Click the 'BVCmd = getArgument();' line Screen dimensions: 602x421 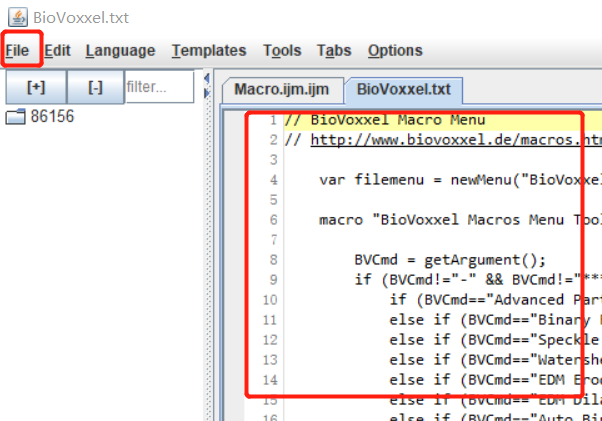click(x=450, y=260)
